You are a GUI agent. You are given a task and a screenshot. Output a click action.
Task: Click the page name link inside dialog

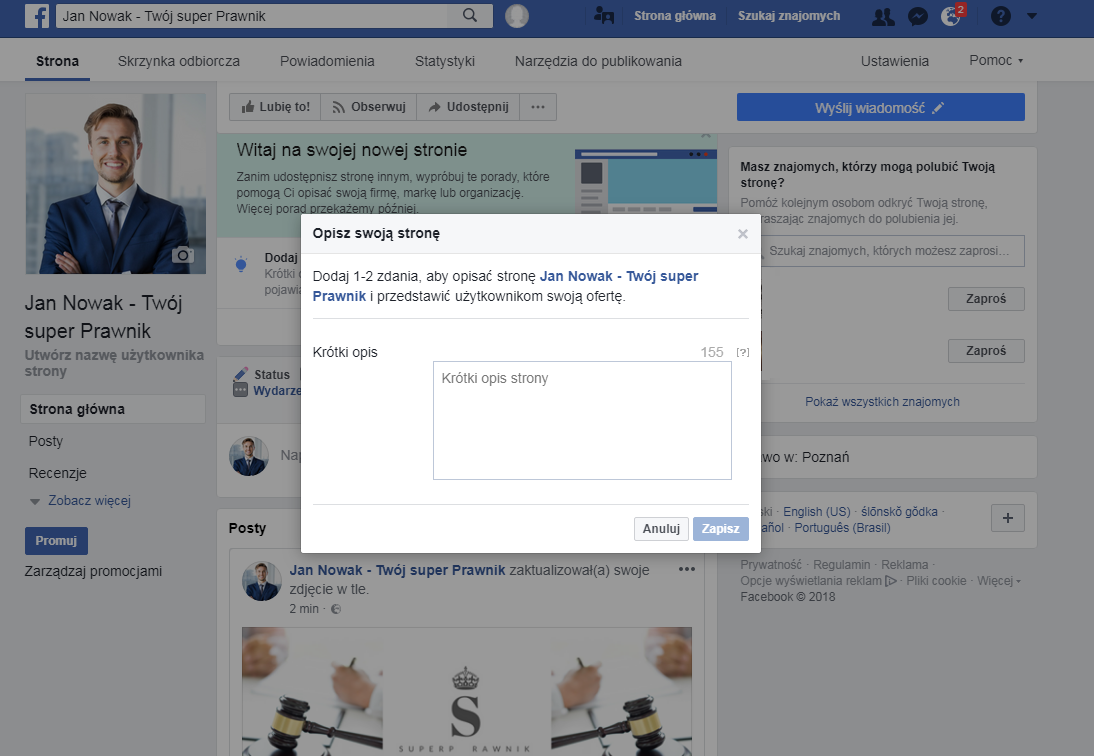pyautogui.click(x=505, y=286)
